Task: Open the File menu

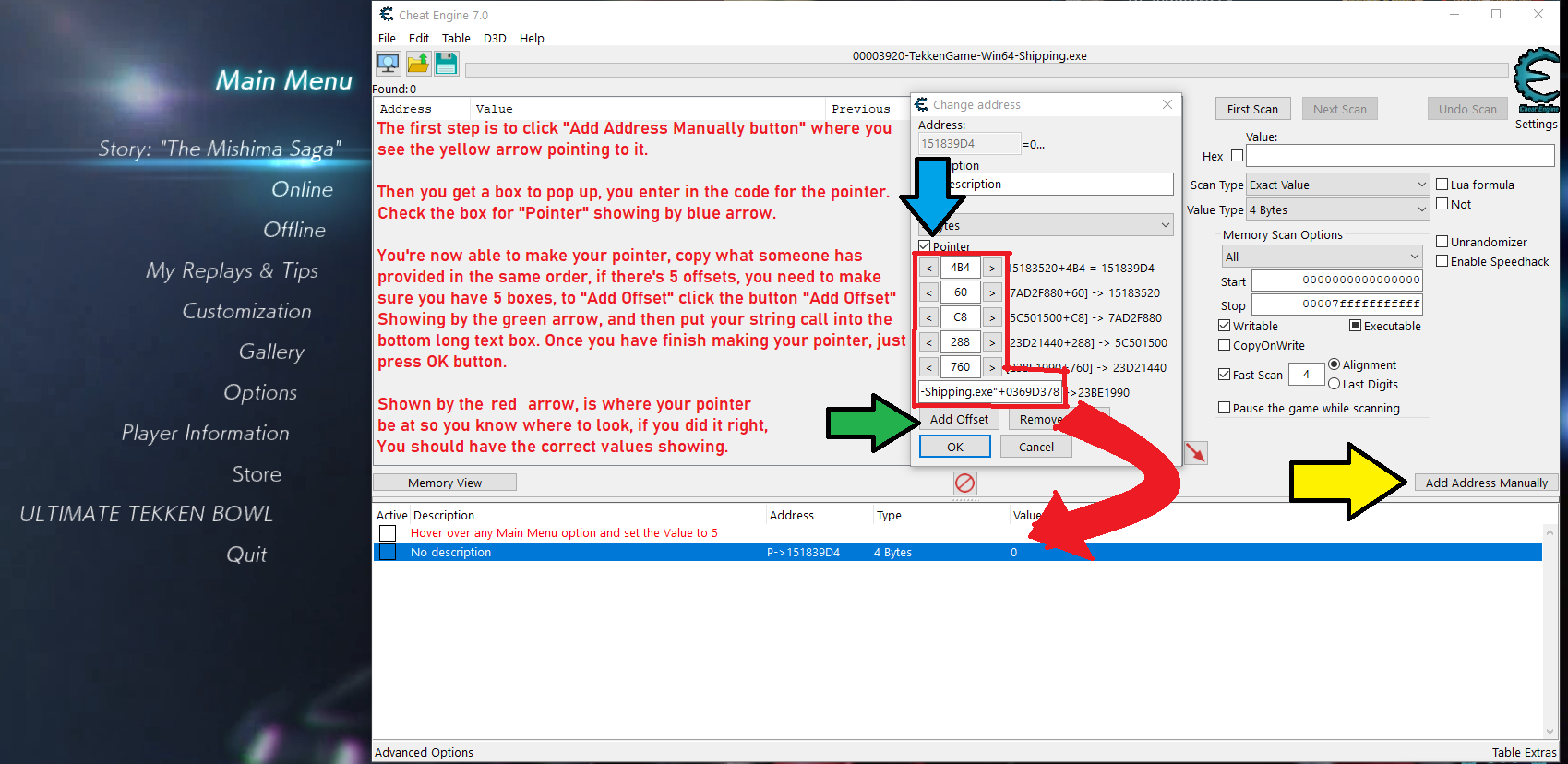Action: 387,38
